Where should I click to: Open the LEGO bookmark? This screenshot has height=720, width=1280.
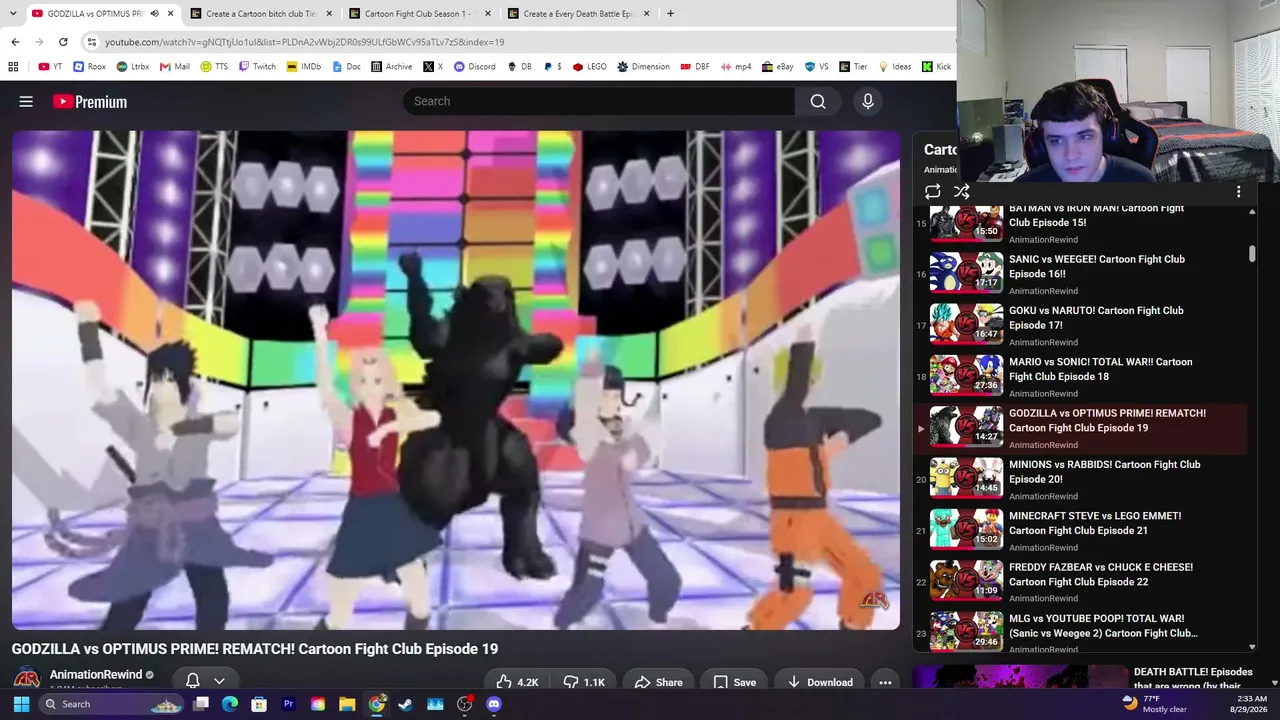point(589,67)
